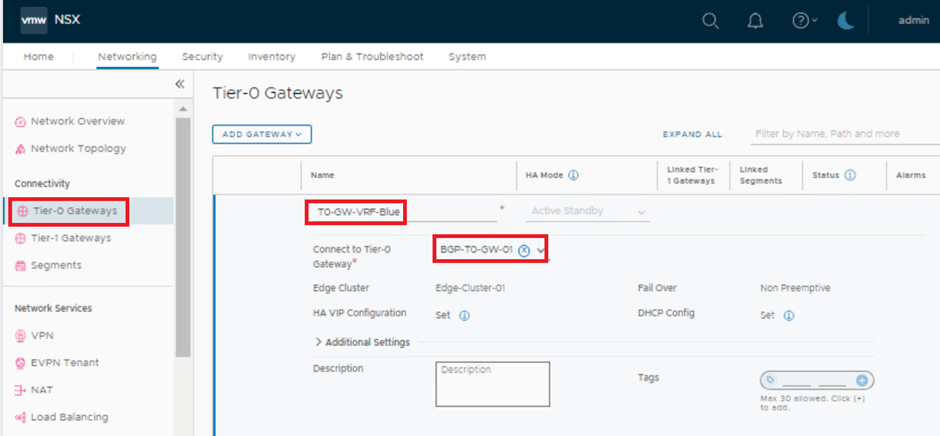
Task: Switch to the Plan & Troubleshoot tab
Action: click(372, 57)
